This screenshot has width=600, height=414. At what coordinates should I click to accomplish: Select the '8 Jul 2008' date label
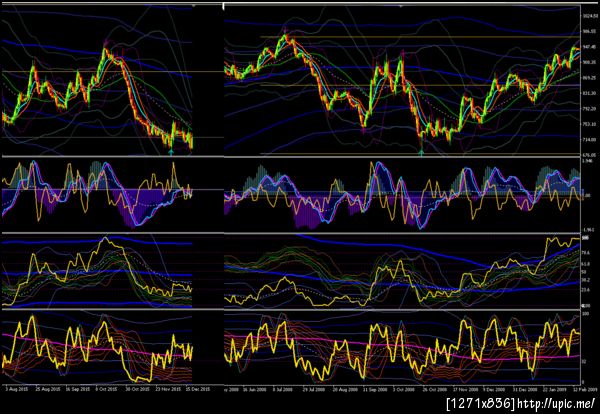282,390
